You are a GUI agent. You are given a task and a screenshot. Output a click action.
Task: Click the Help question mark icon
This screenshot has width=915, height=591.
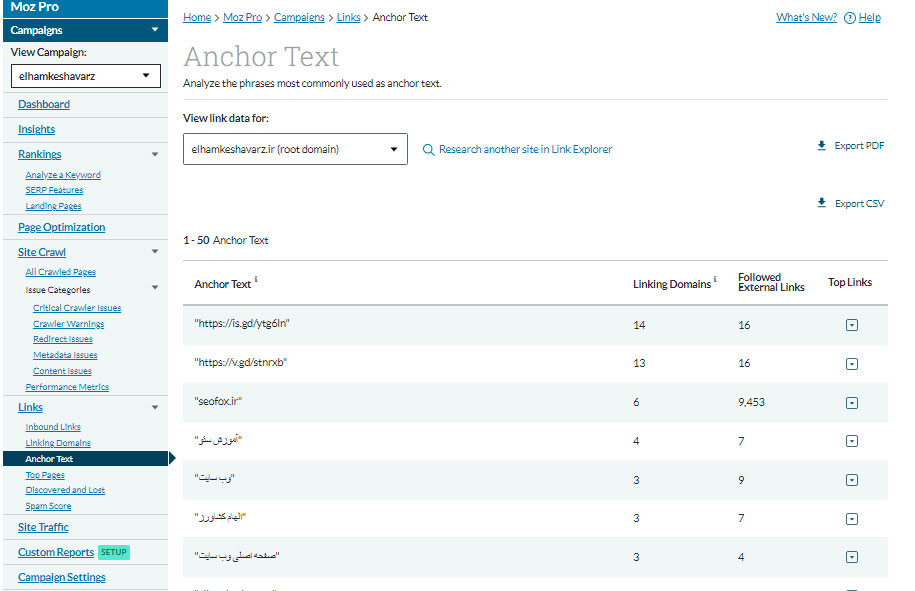tap(849, 18)
